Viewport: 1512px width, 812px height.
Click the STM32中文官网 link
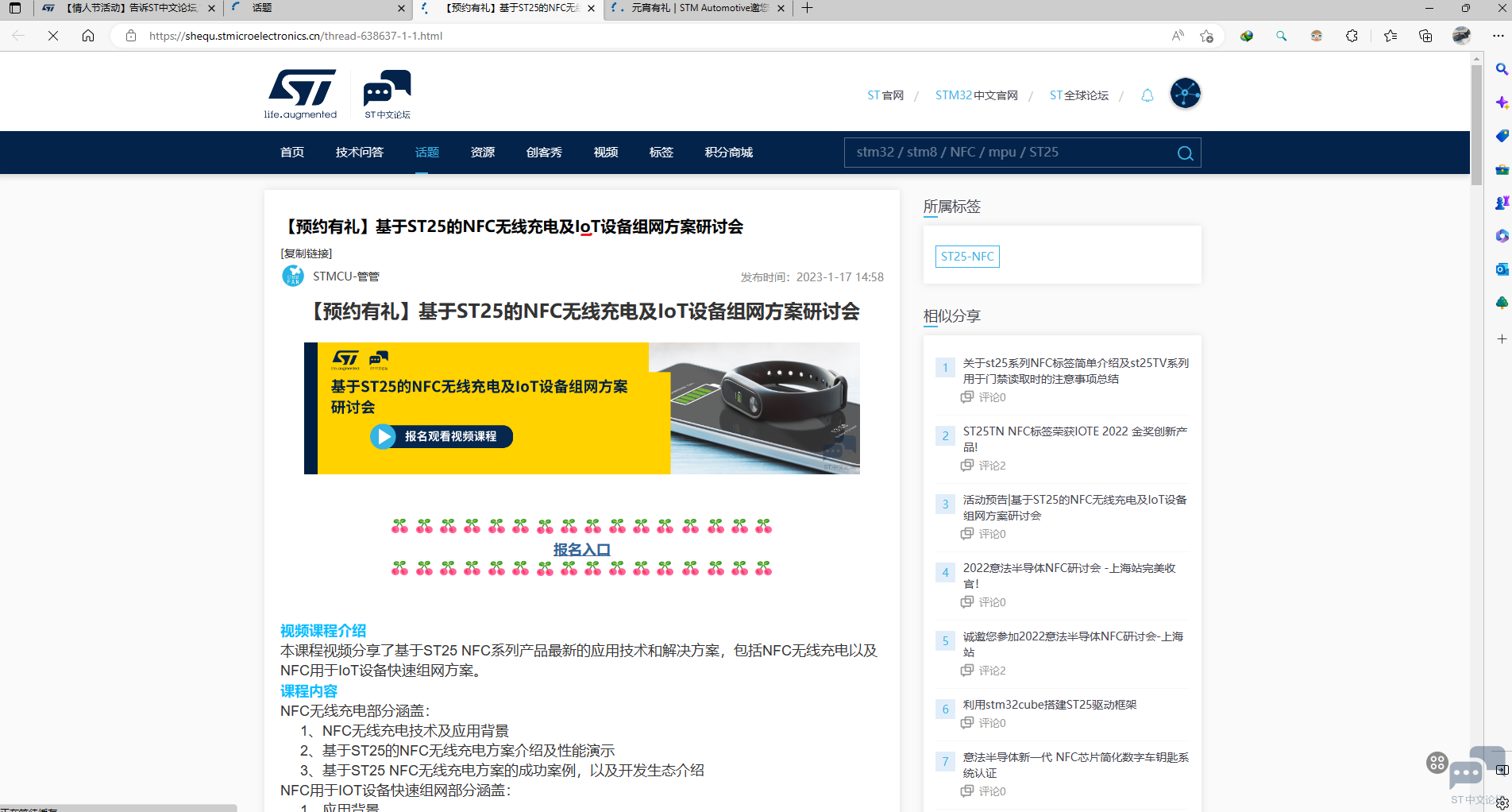[977, 95]
